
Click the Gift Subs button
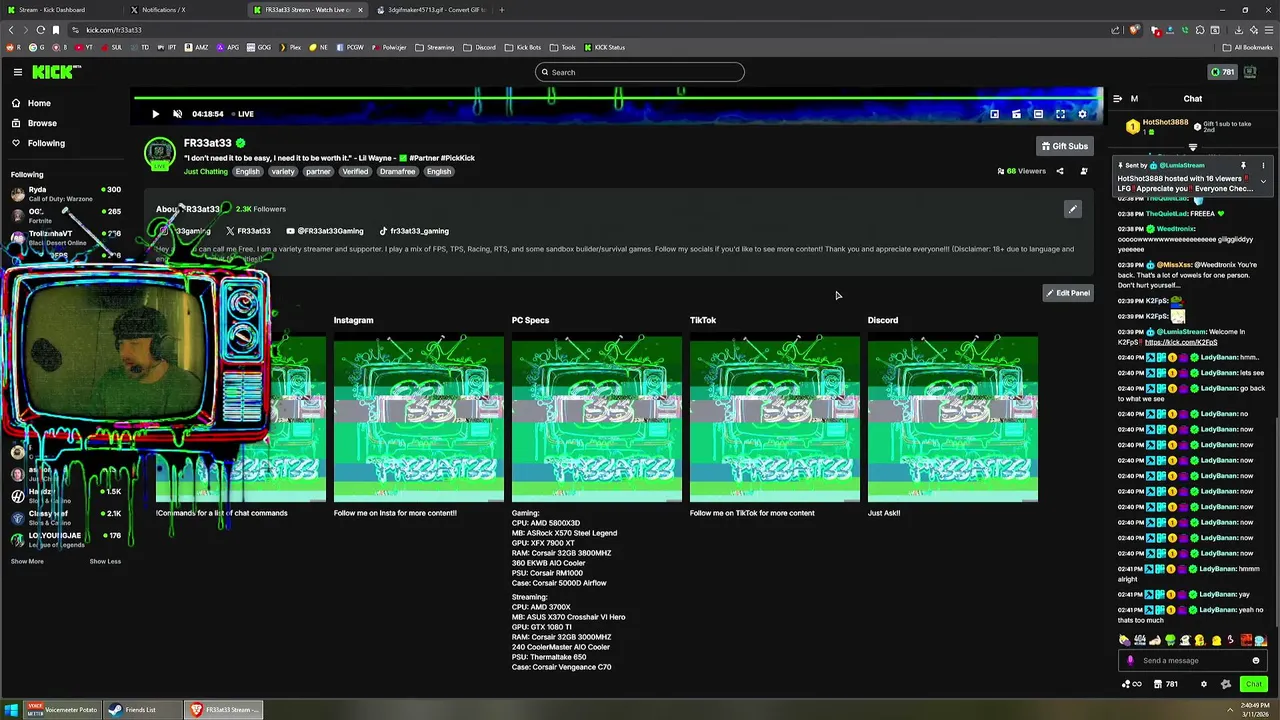pyautogui.click(x=1064, y=146)
